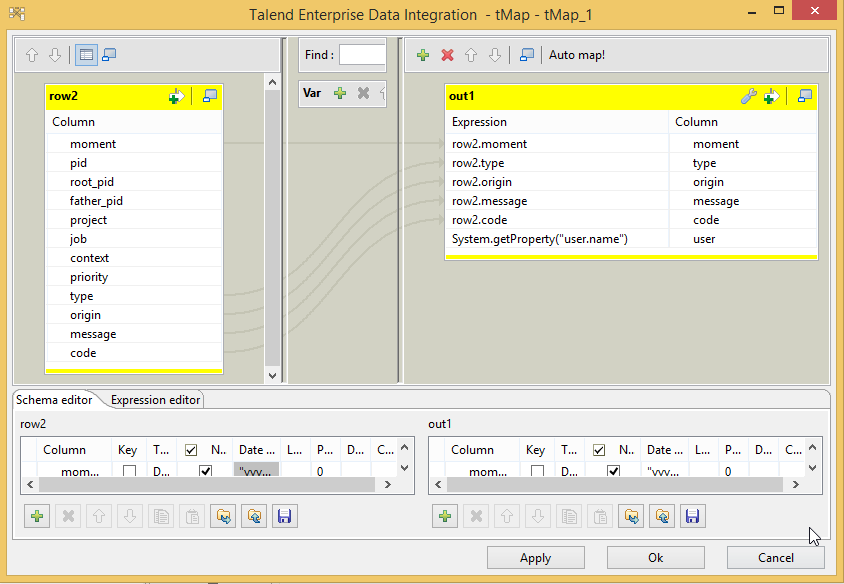
Task: Add column to out1 schema
Action: [x=445, y=517]
